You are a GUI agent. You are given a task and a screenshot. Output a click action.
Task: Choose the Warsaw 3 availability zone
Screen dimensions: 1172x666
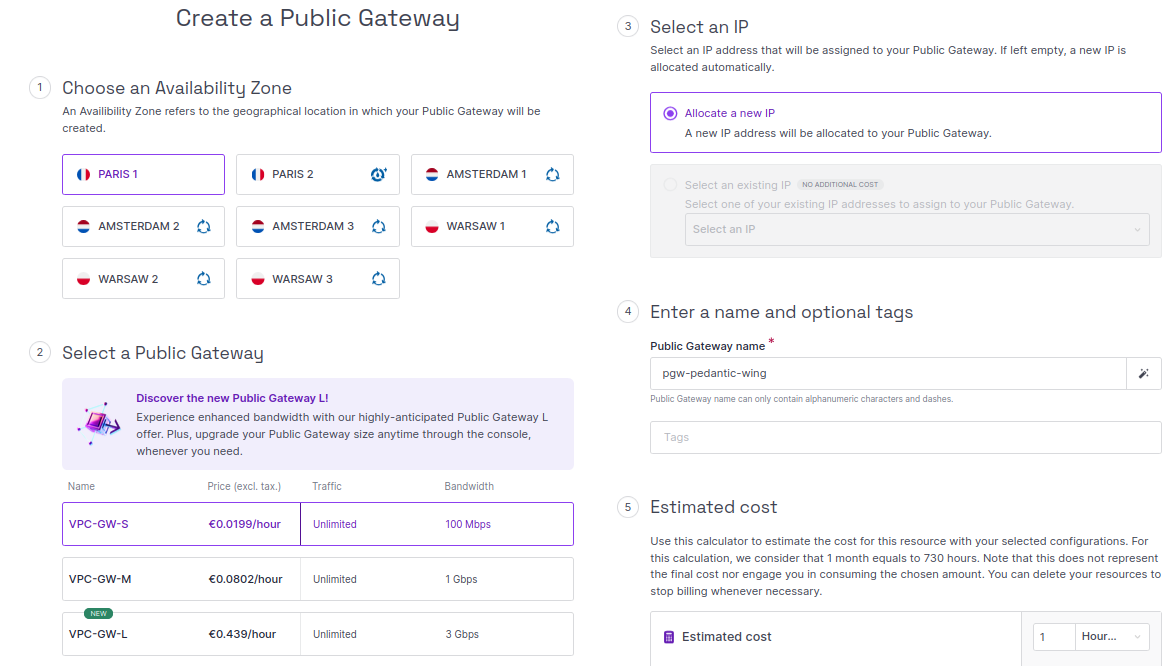pos(317,279)
